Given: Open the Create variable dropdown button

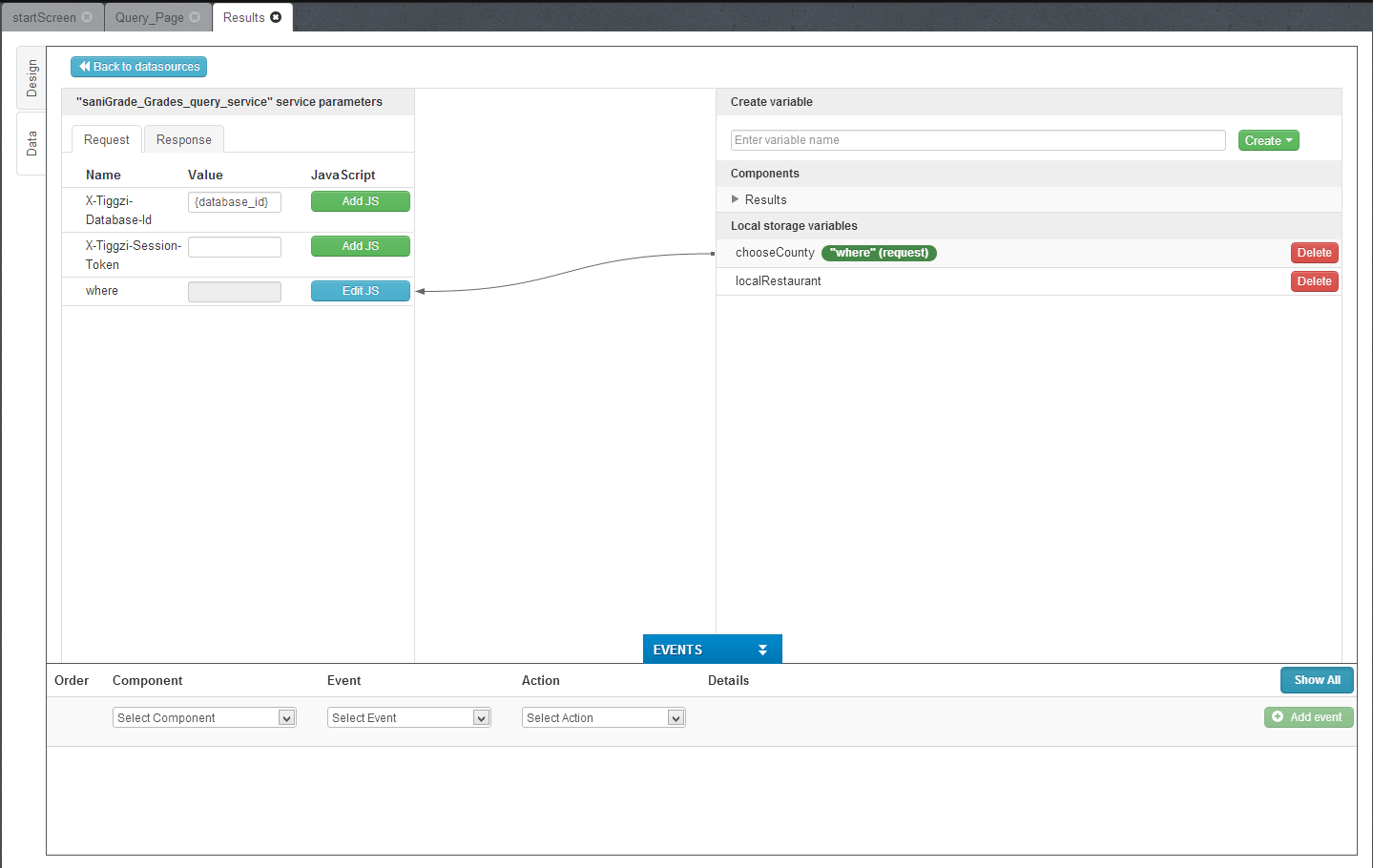Looking at the screenshot, I should click(1268, 140).
